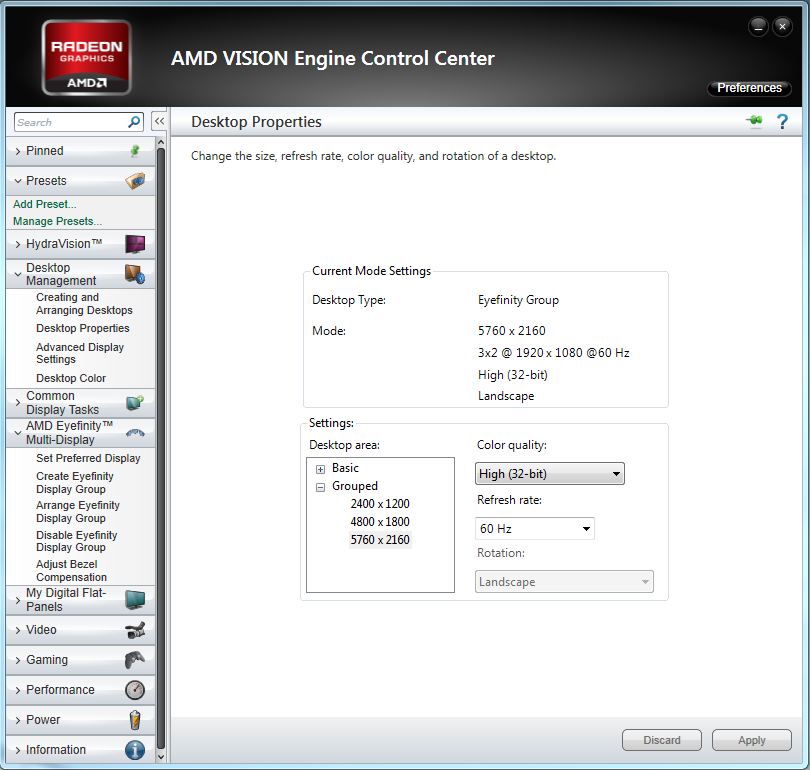This screenshot has height=770, width=810.
Task: Collapse the Presets section
Action: click(x=18, y=181)
